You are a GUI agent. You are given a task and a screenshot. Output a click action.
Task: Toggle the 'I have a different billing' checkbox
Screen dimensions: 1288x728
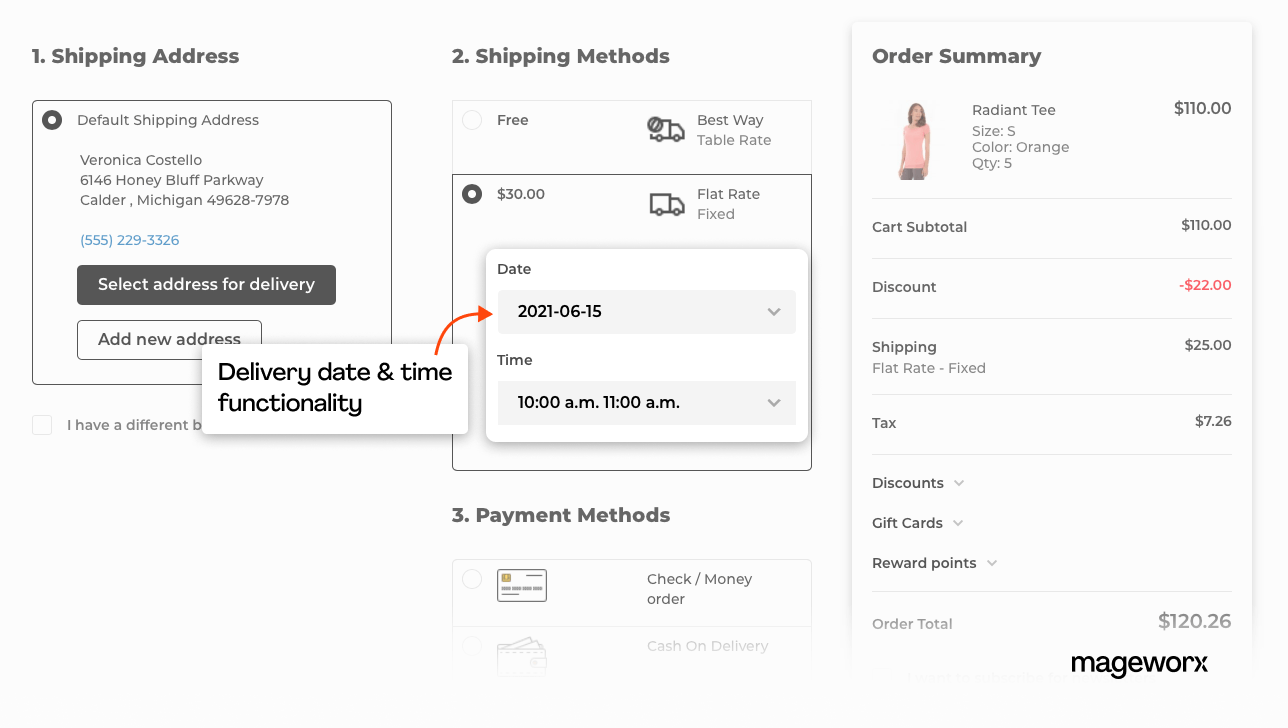click(x=42, y=424)
